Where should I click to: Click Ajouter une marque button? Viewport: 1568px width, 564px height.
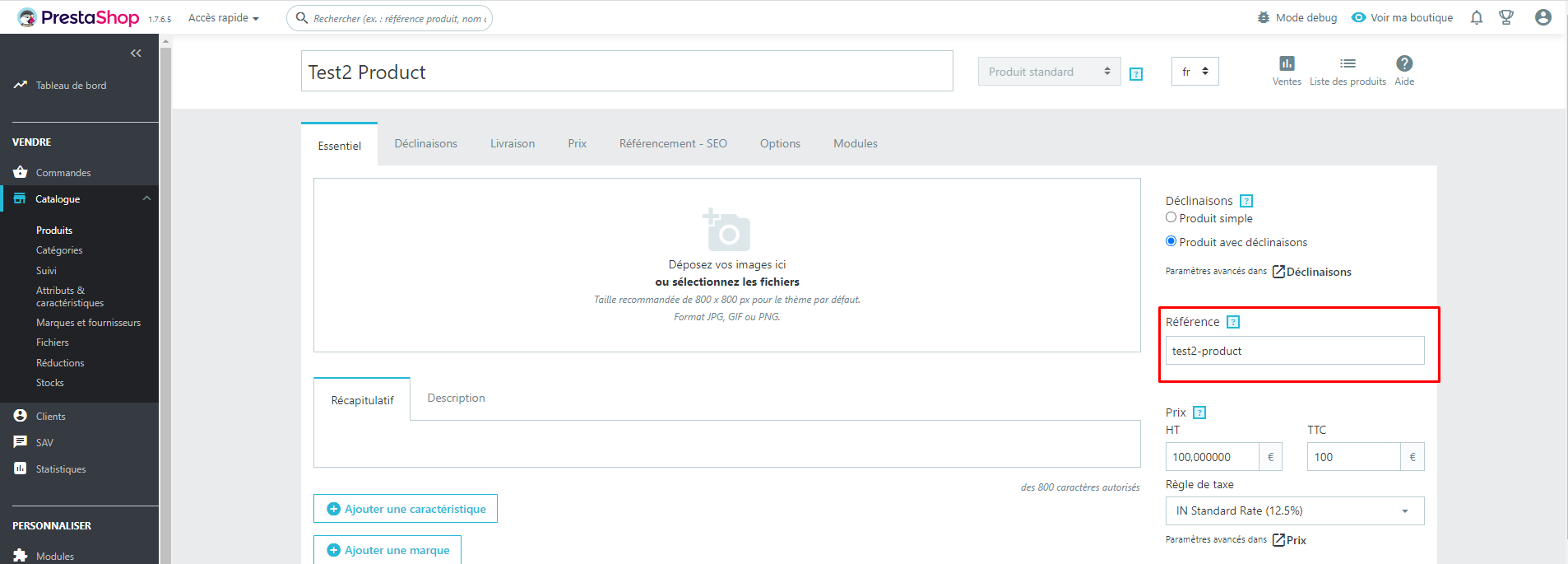(387, 550)
